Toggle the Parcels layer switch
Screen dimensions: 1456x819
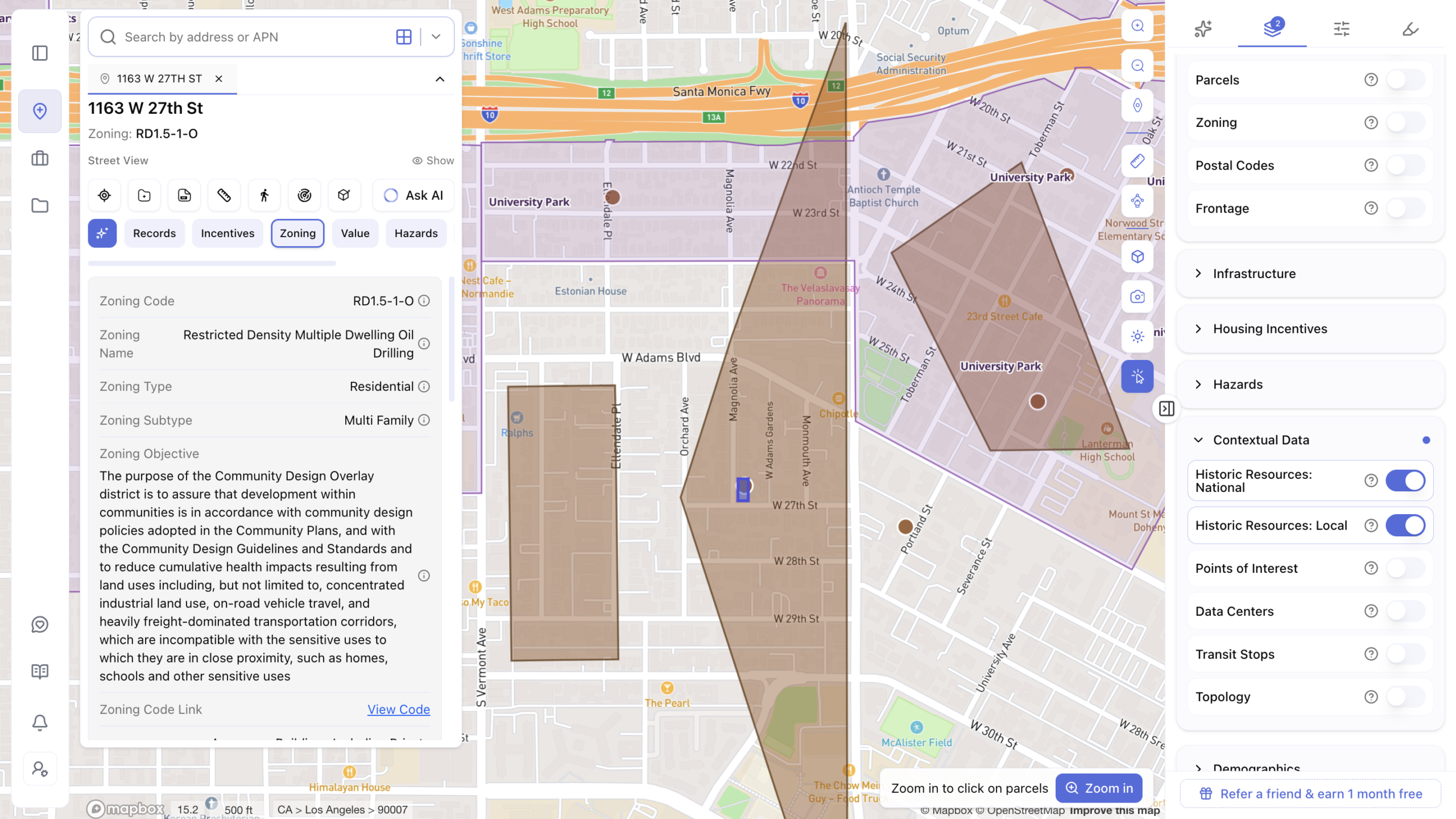(1405, 80)
